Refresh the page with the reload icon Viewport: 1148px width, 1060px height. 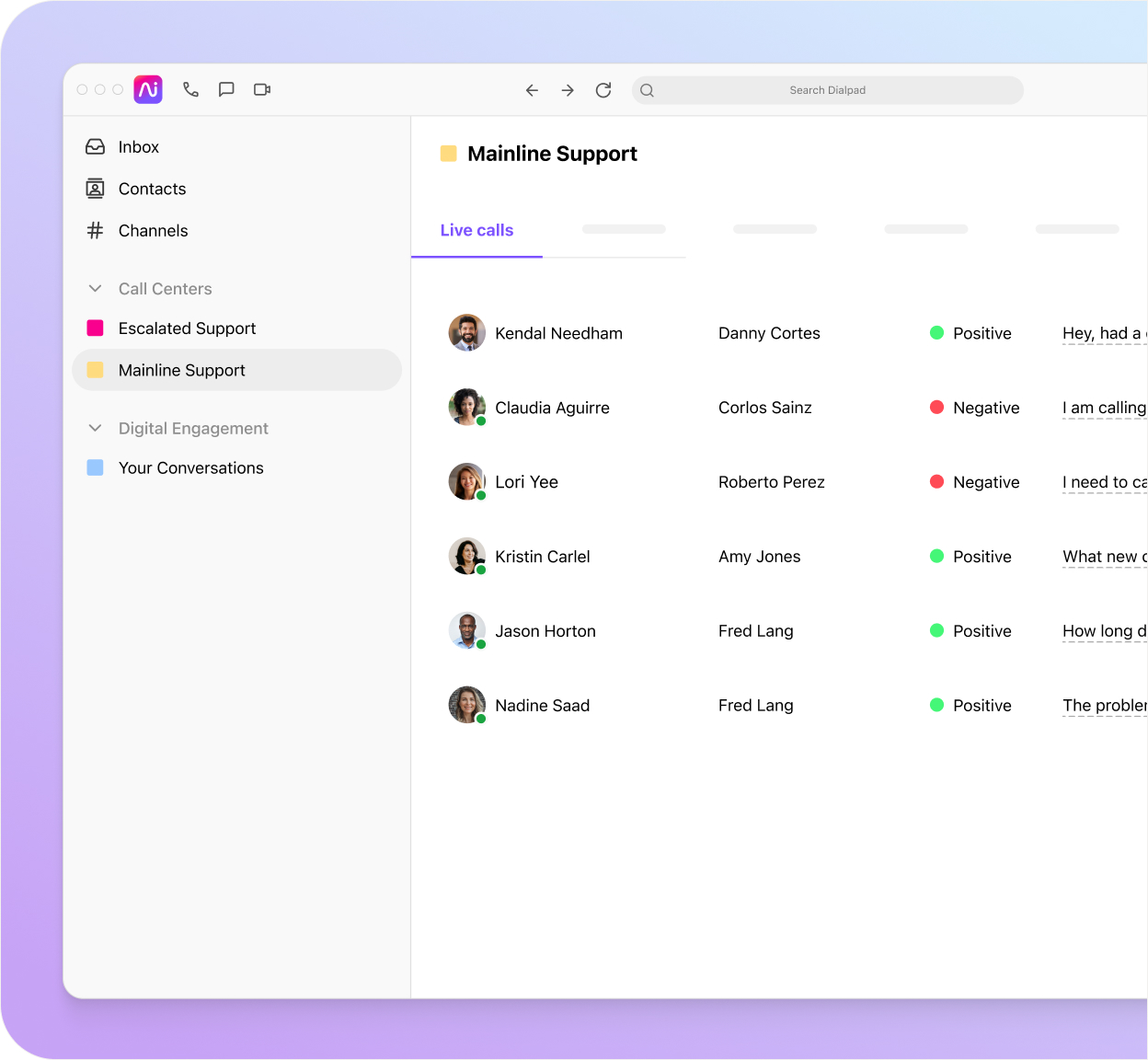click(x=603, y=90)
